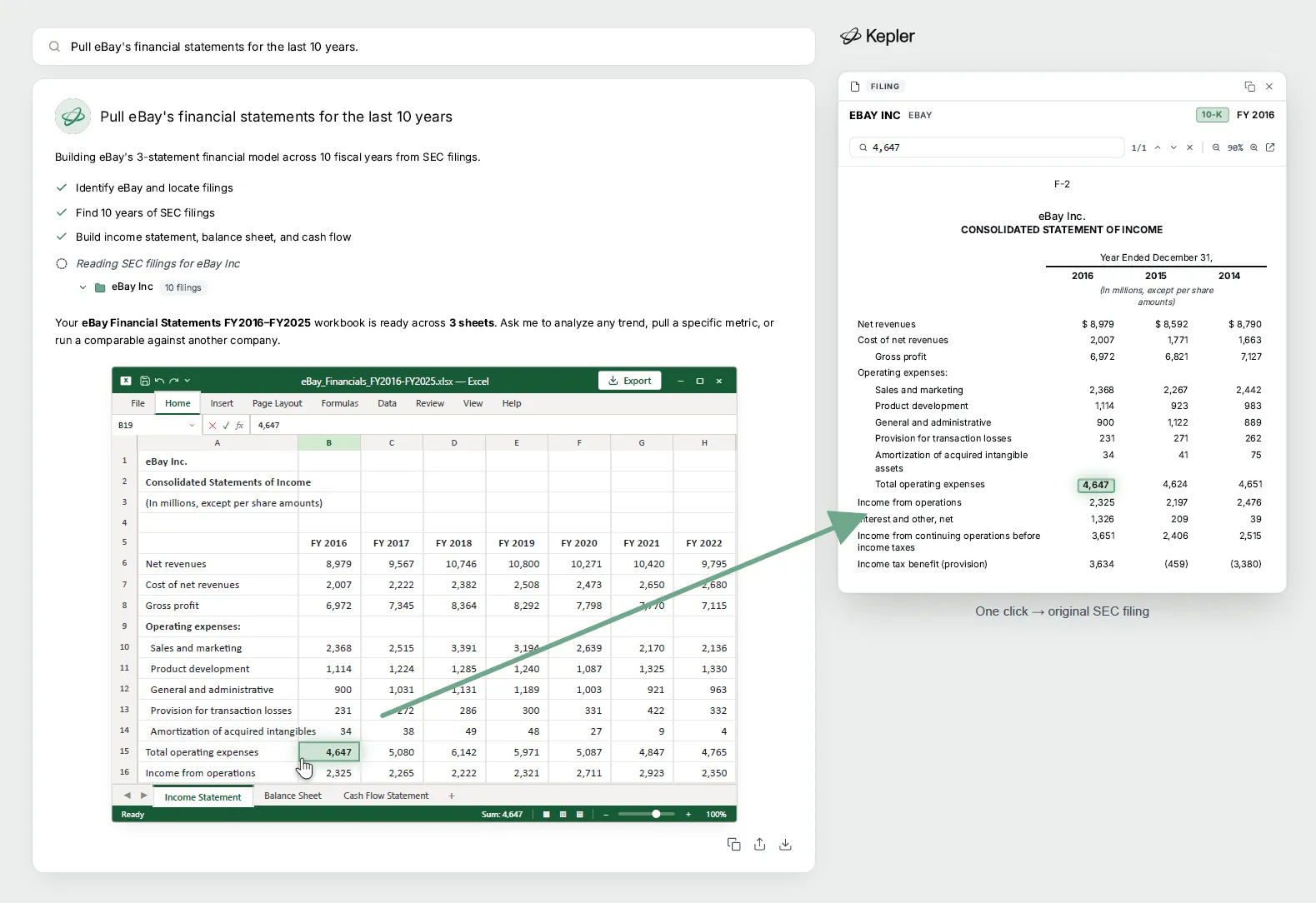Go to next search match in the filing
Screen dimensions: 1316x903
1173,147
